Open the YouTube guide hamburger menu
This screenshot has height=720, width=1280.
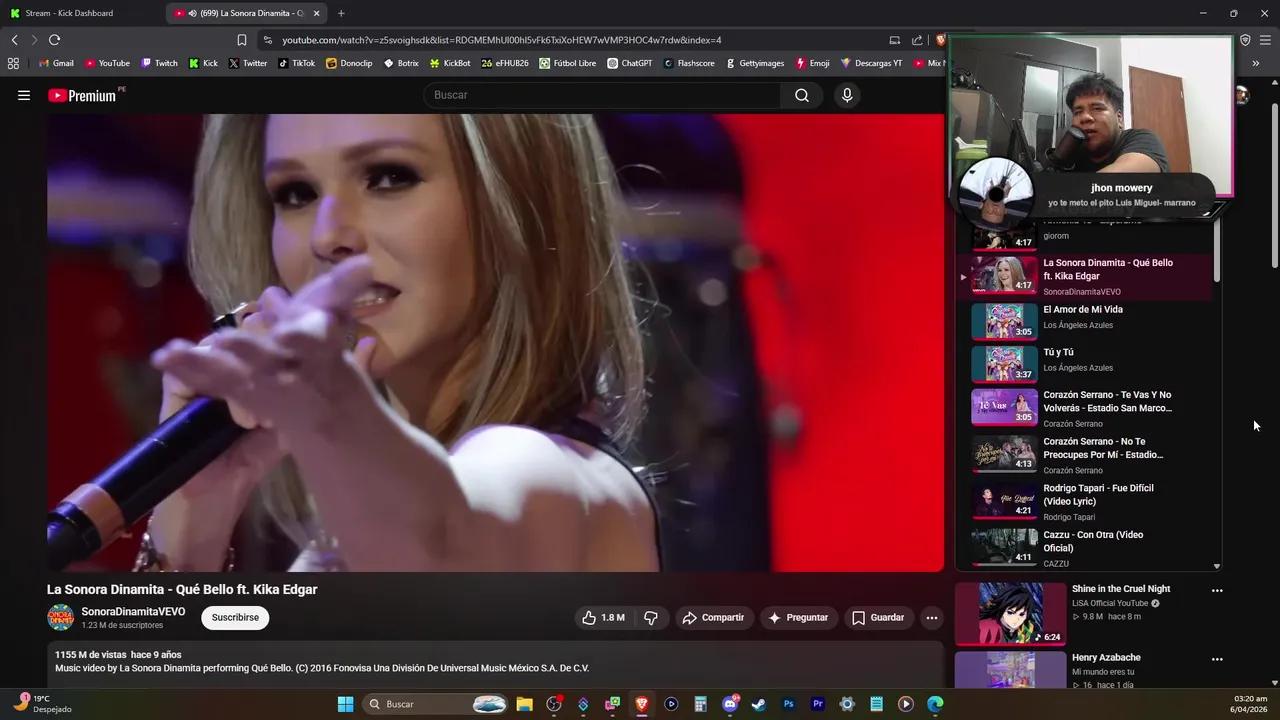pos(24,95)
